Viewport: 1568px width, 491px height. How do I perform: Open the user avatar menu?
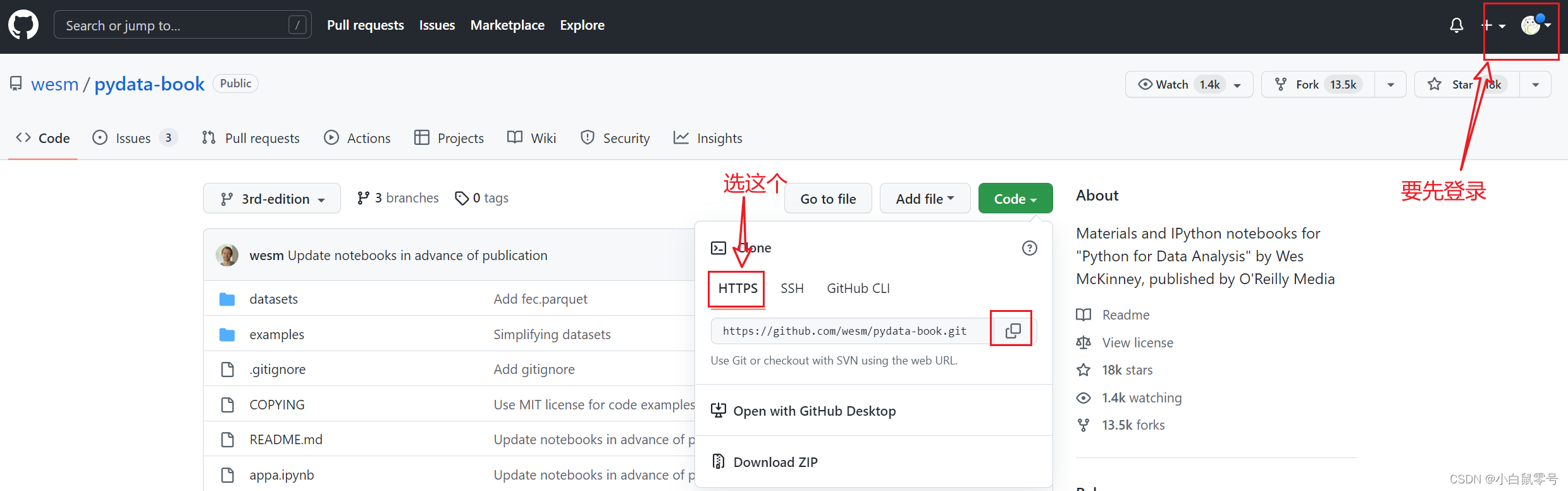pyautogui.click(x=1536, y=25)
